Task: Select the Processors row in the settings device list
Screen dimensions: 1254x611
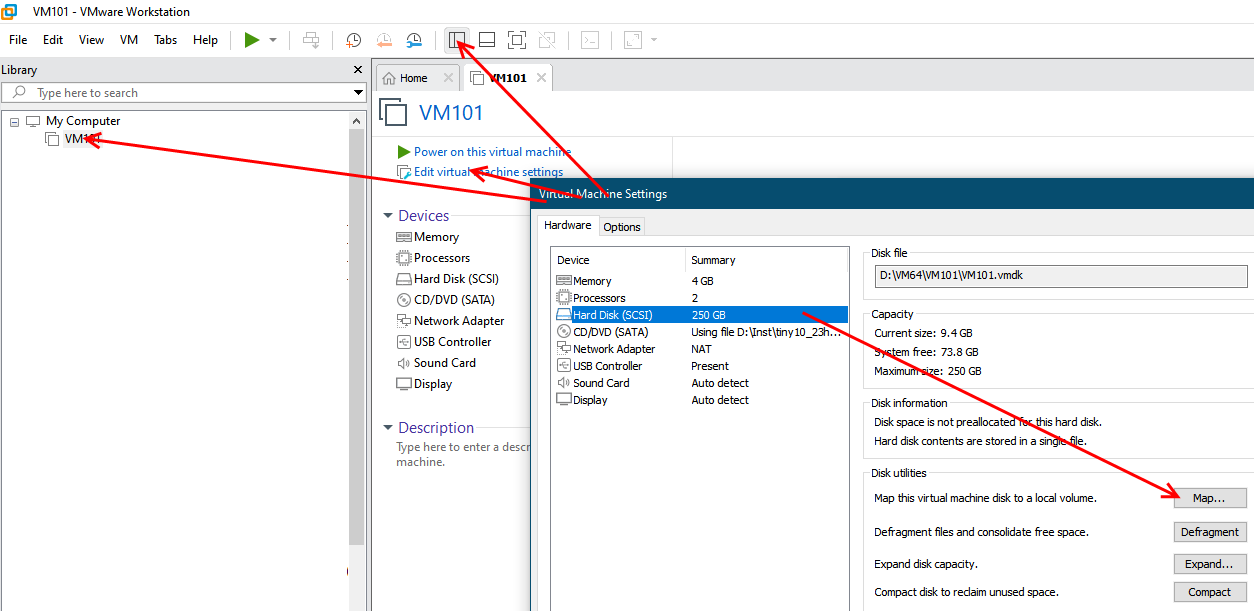Action: [x=700, y=298]
